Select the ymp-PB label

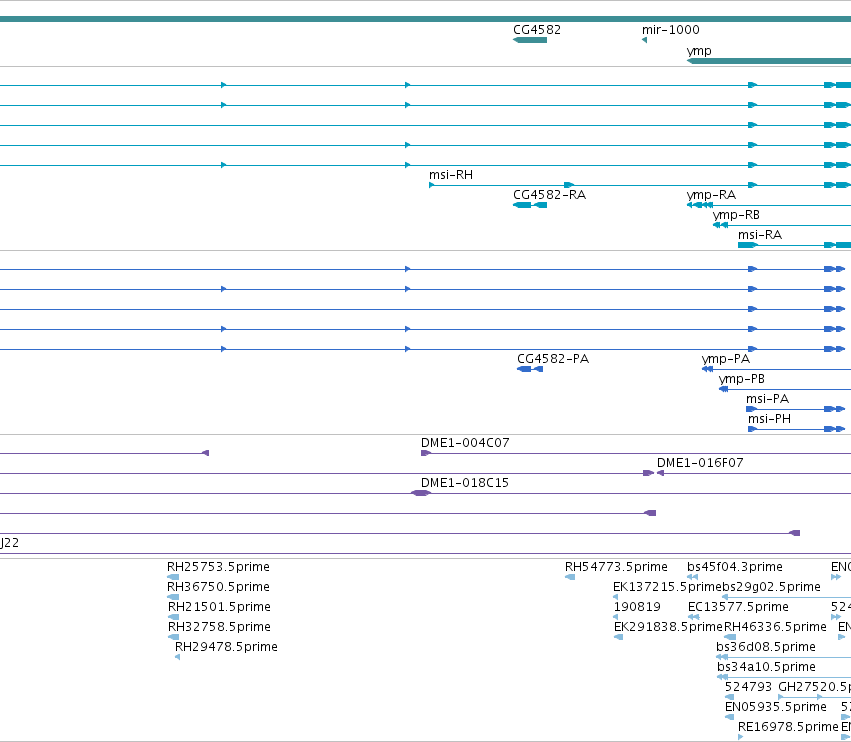741,379
